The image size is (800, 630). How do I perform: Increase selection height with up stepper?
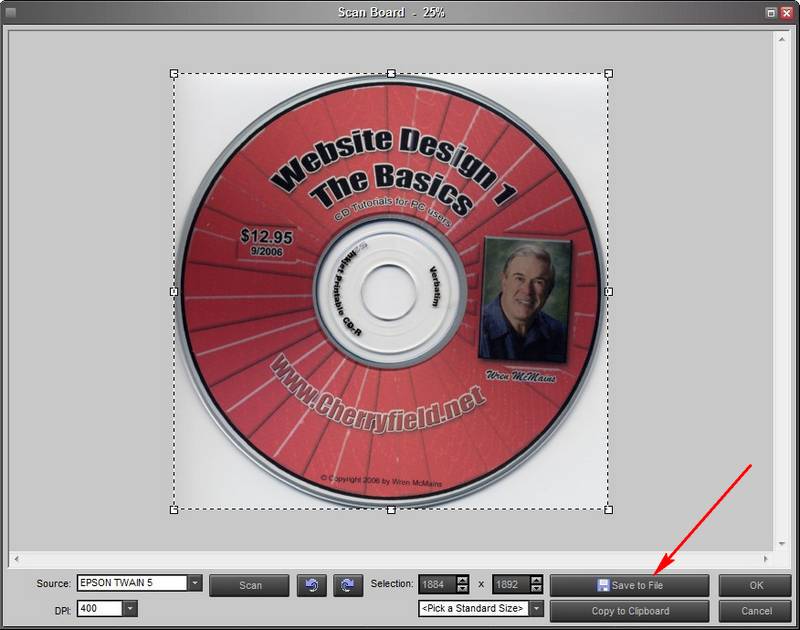537,580
